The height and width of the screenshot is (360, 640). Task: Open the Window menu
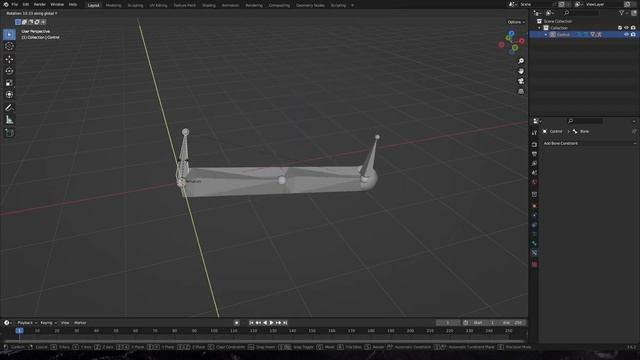coord(57,4)
